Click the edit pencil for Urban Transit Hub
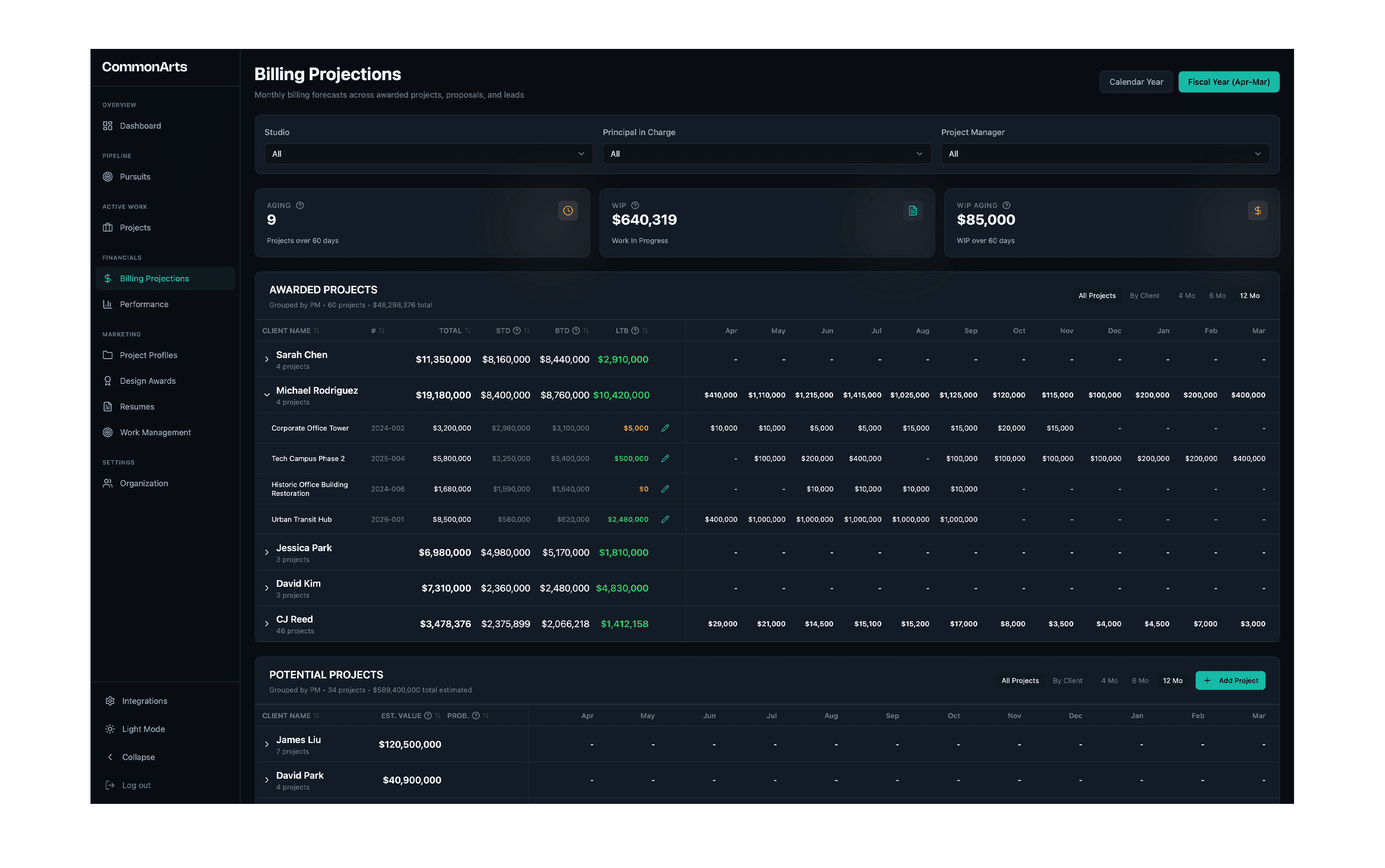Viewport: 1385px width, 868px height. pos(665,520)
